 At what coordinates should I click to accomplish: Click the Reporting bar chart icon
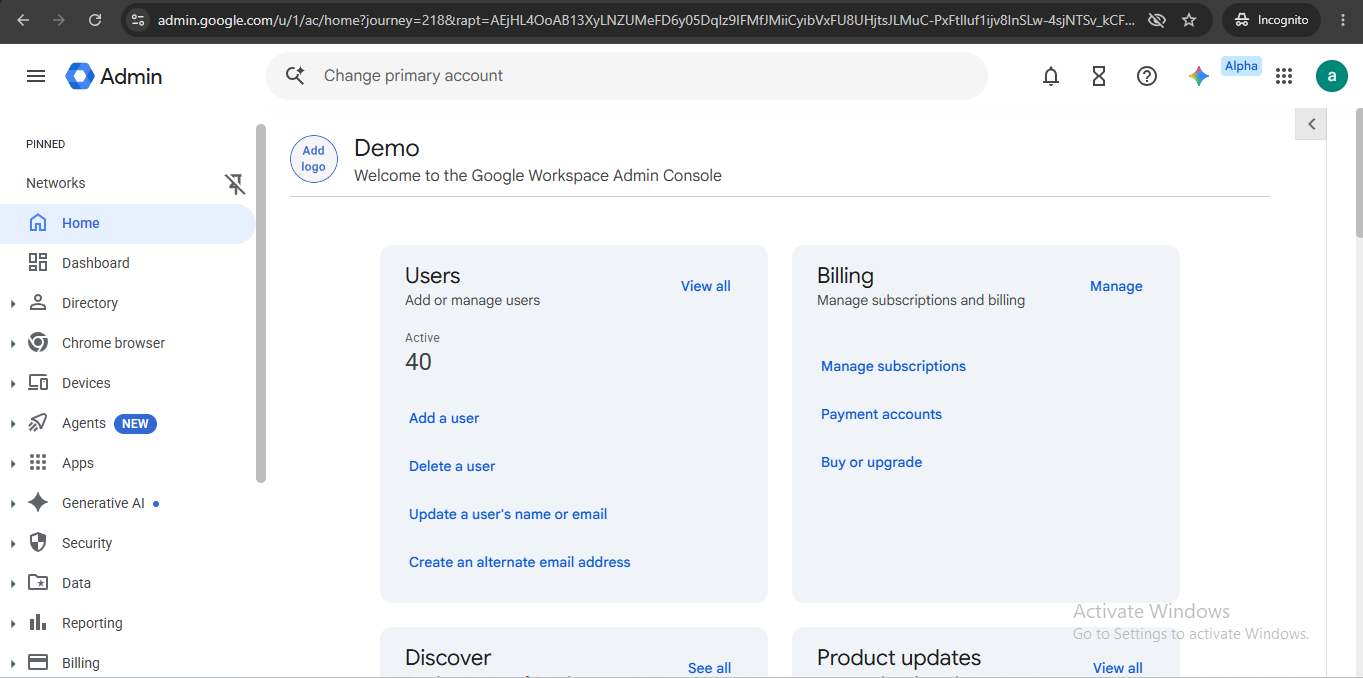pos(38,623)
